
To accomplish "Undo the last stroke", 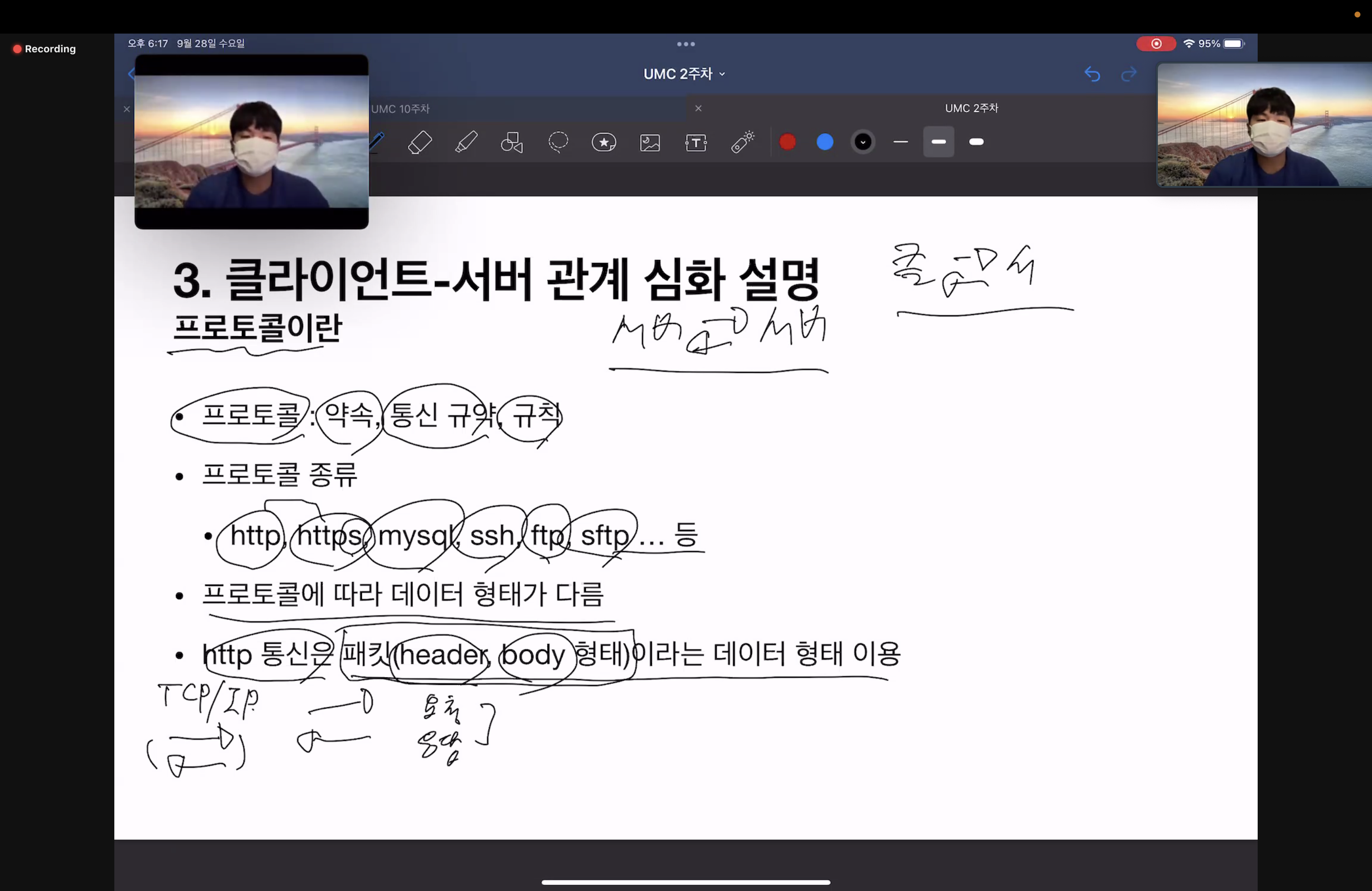I will pyautogui.click(x=1093, y=74).
